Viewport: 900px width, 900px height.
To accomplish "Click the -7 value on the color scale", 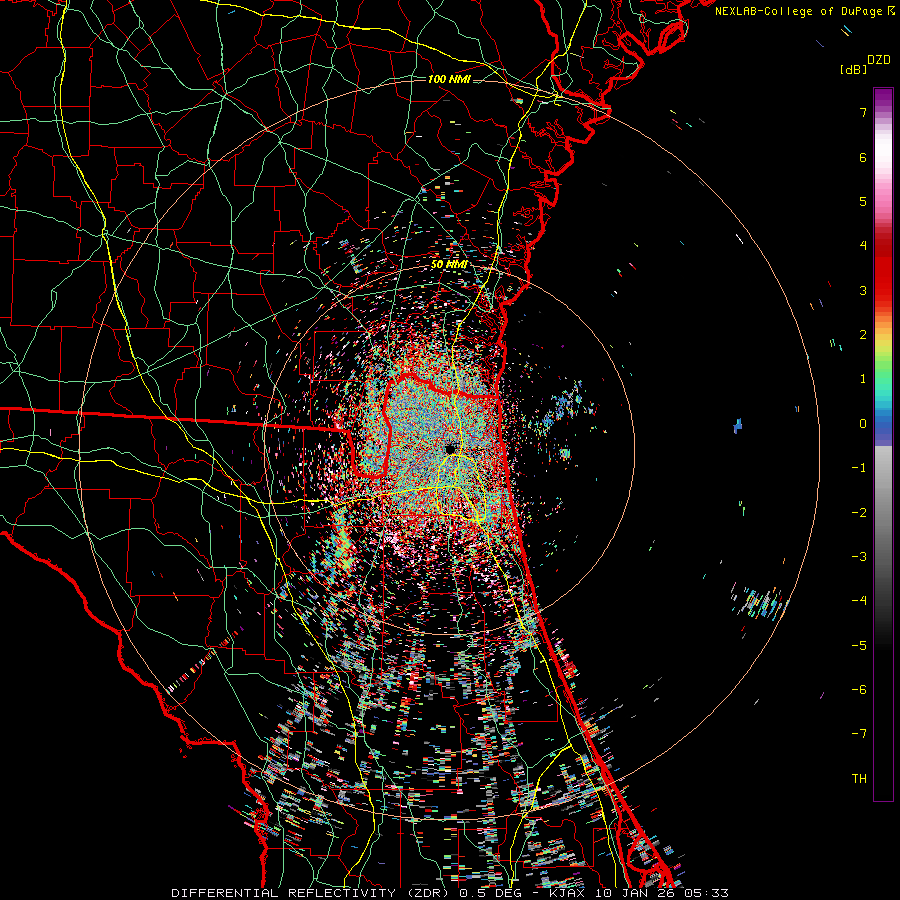I will [x=859, y=734].
